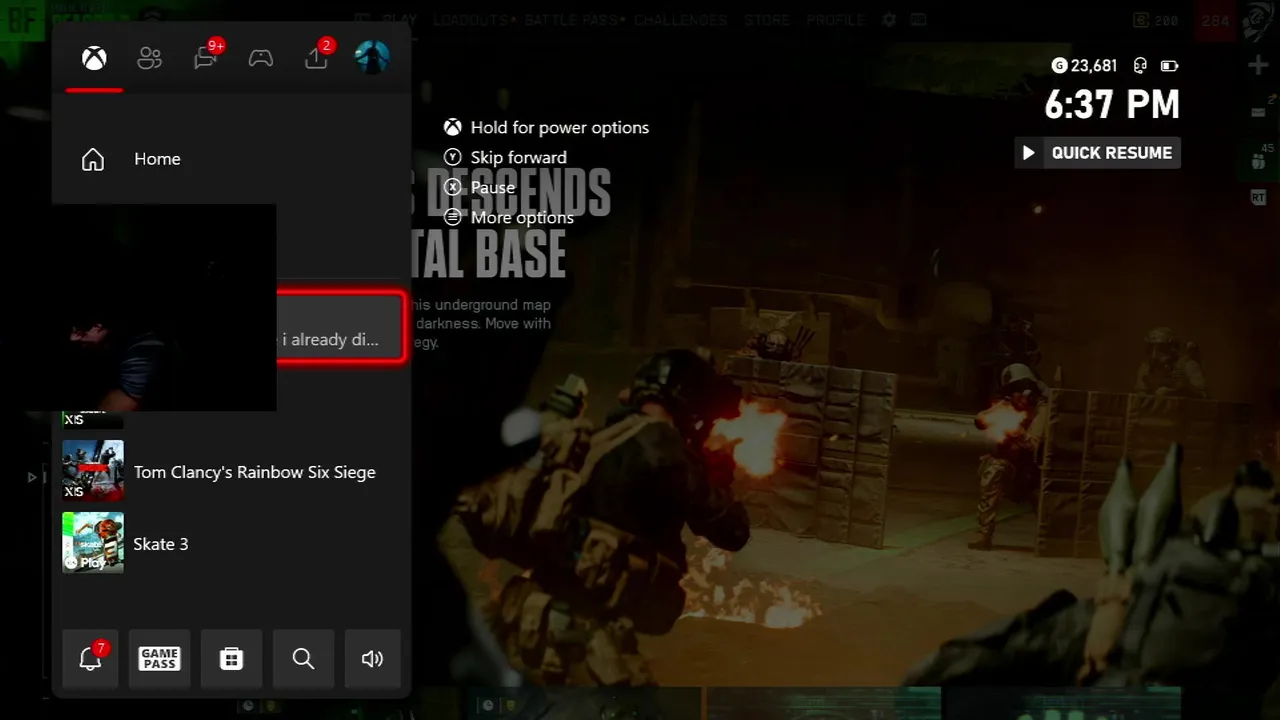Open notifications bell with 7 badge
This screenshot has width=1280, height=720.
90,658
